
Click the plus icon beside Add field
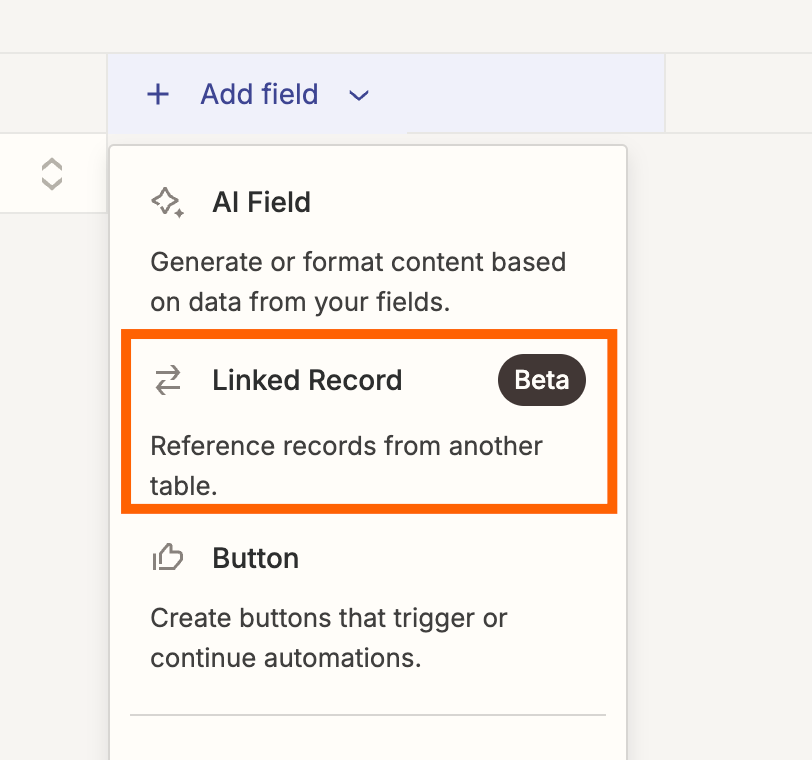[x=158, y=95]
